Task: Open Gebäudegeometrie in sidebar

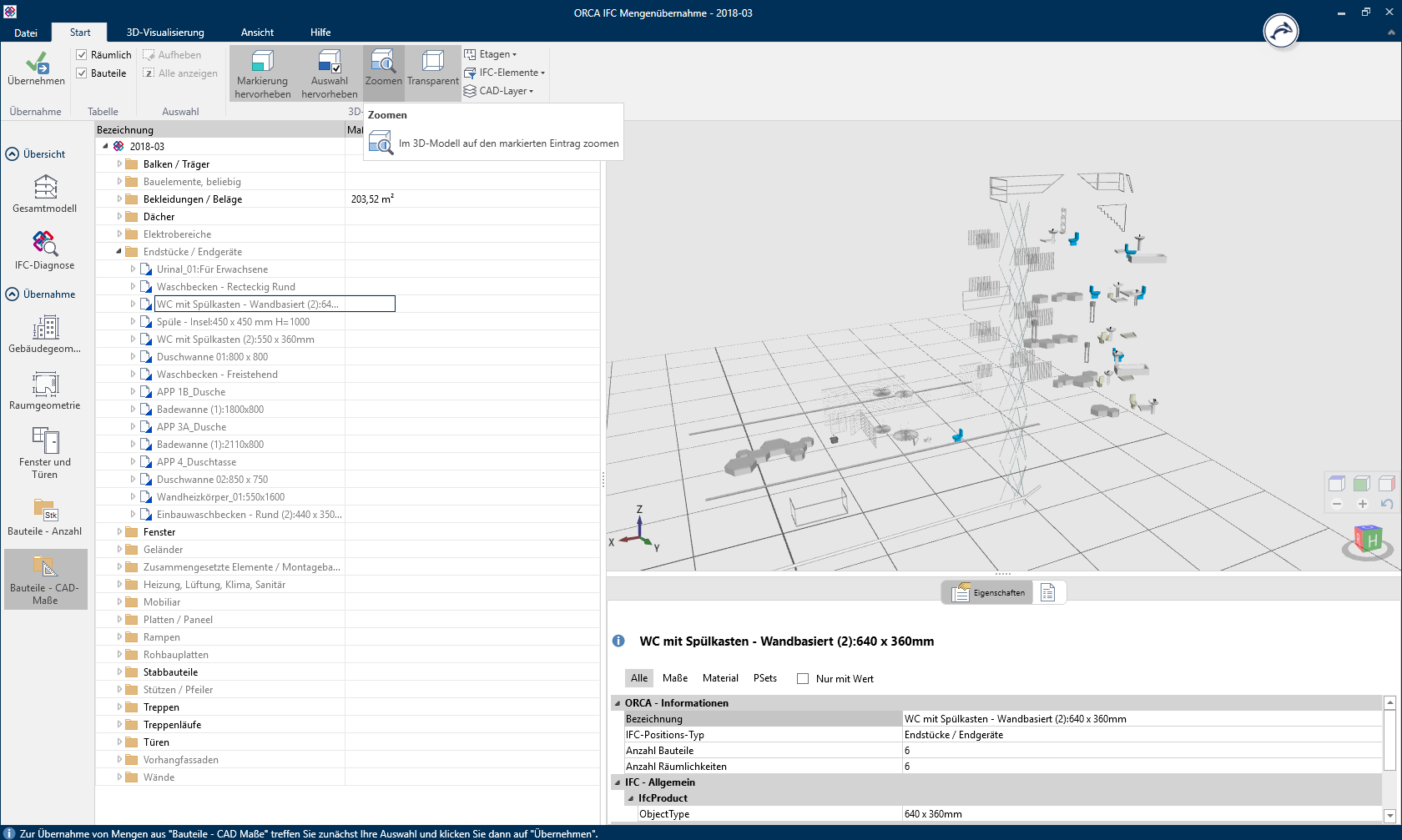Action: 45,334
